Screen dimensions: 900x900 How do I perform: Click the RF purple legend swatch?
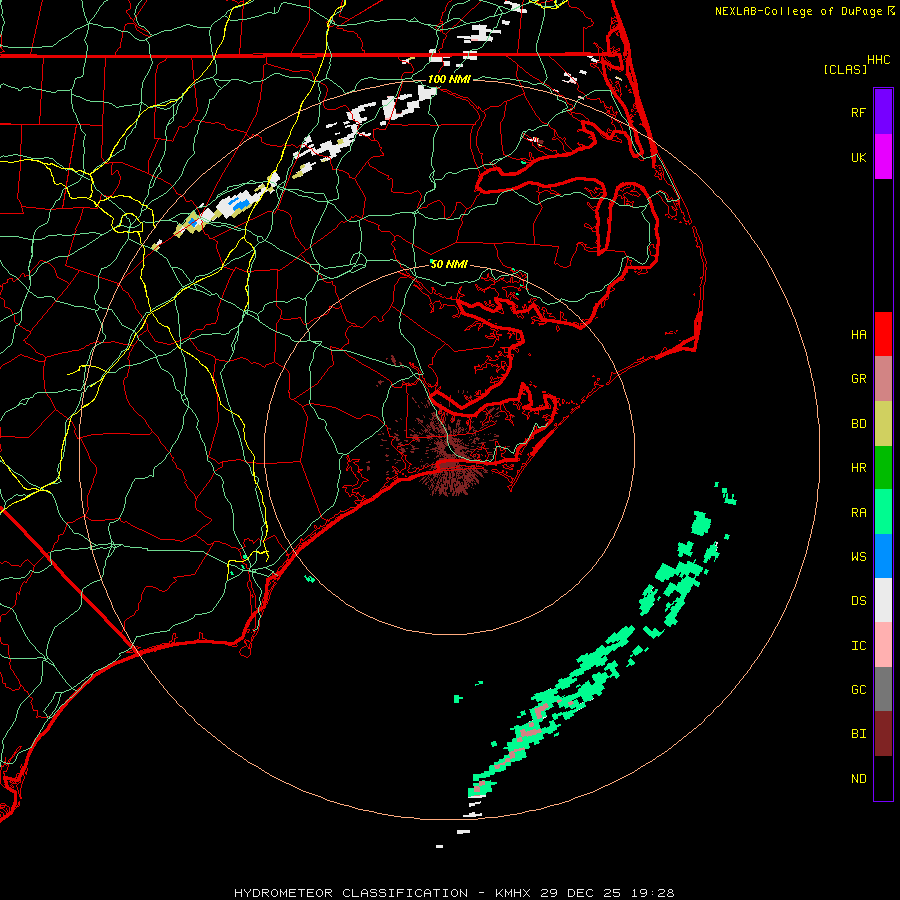tap(883, 111)
